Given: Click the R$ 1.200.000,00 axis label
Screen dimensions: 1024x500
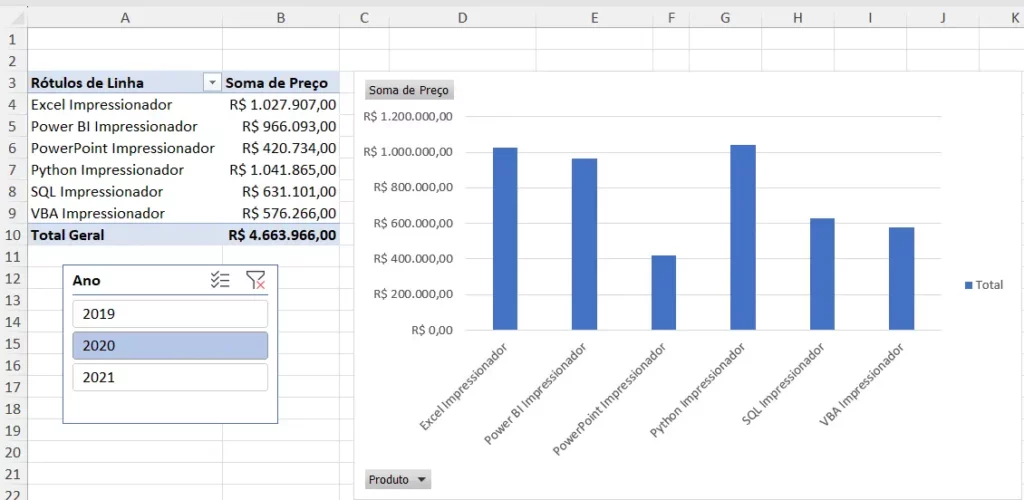Looking at the screenshot, I should [x=408, y=117].
